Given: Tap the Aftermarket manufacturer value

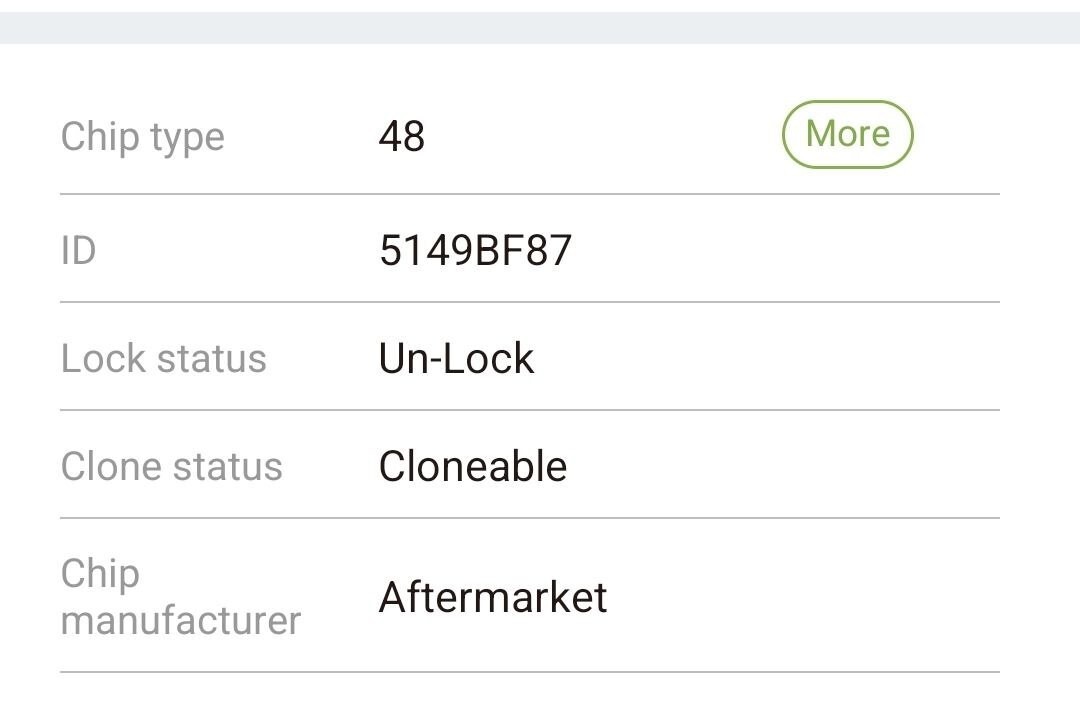Looking at the screenshot, I should tap(493, 597).
